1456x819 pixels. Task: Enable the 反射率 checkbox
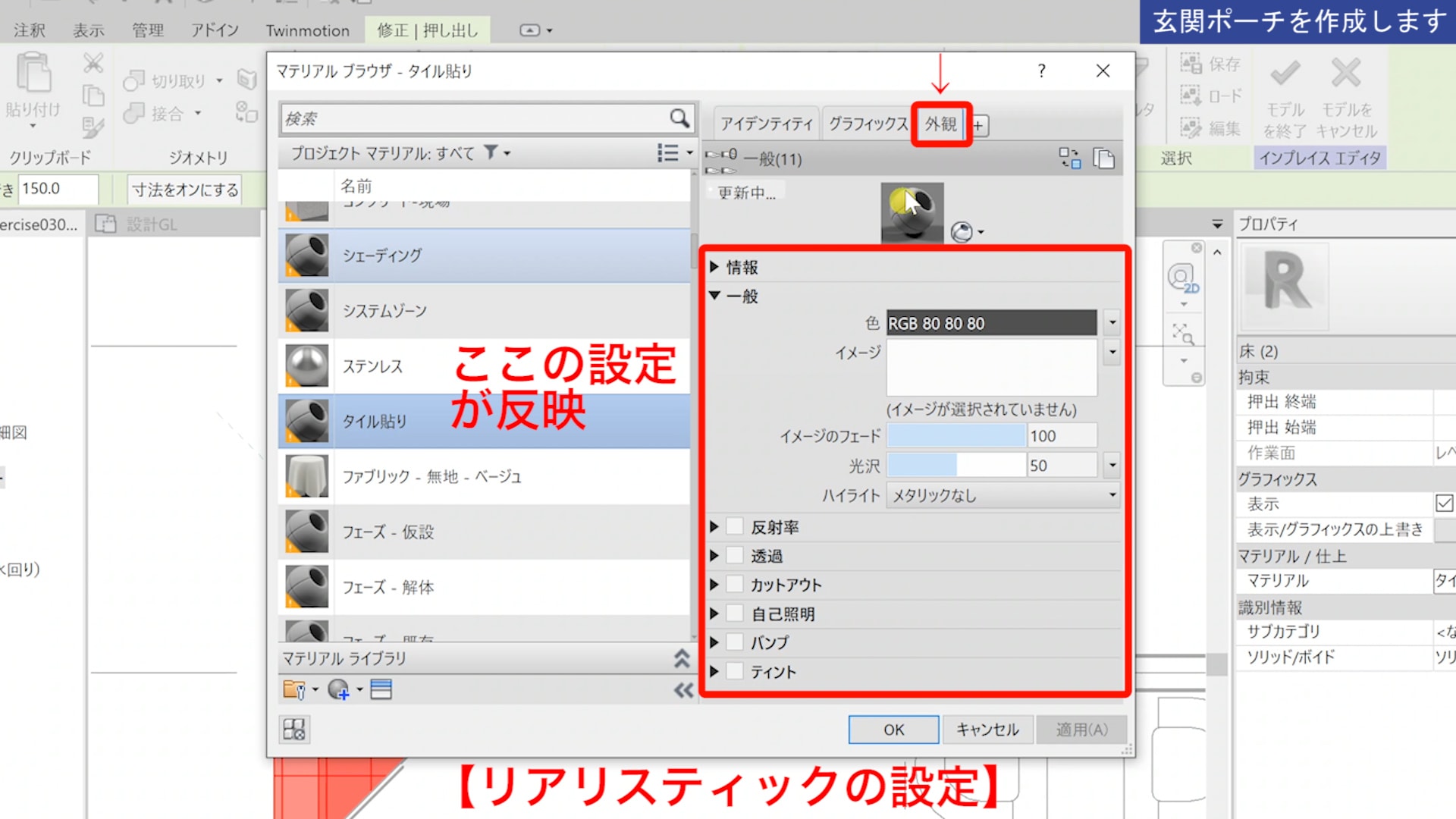click(x=734, y=526)
